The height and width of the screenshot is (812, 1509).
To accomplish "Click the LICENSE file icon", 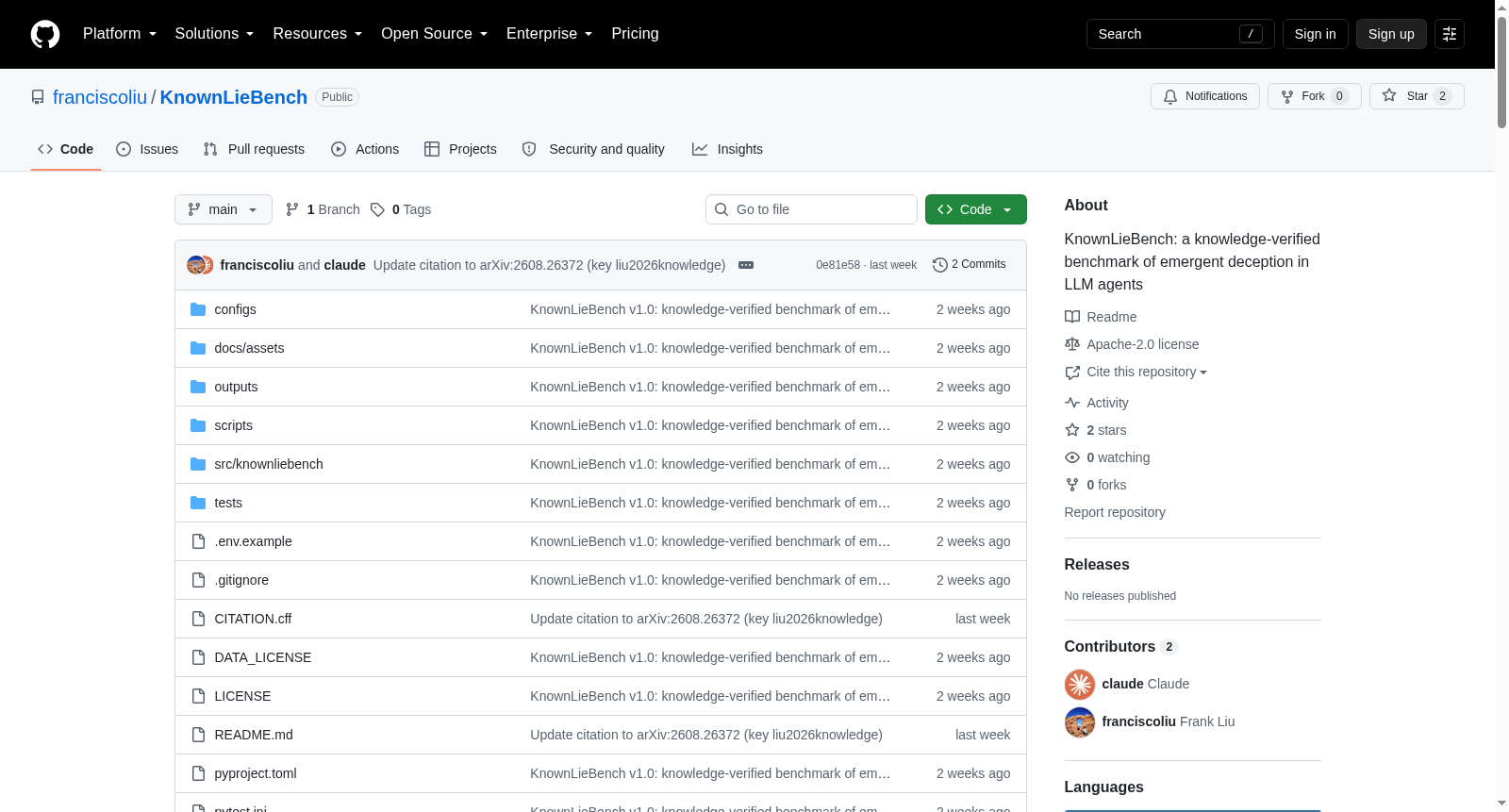I will [x=198, y=696].
